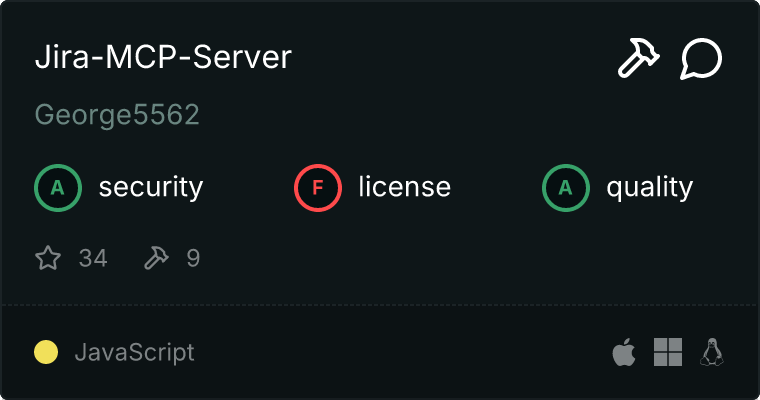The width and height of the screenshot is (760, 400).
Task: Open the George5562 author link
Action: 117,115
